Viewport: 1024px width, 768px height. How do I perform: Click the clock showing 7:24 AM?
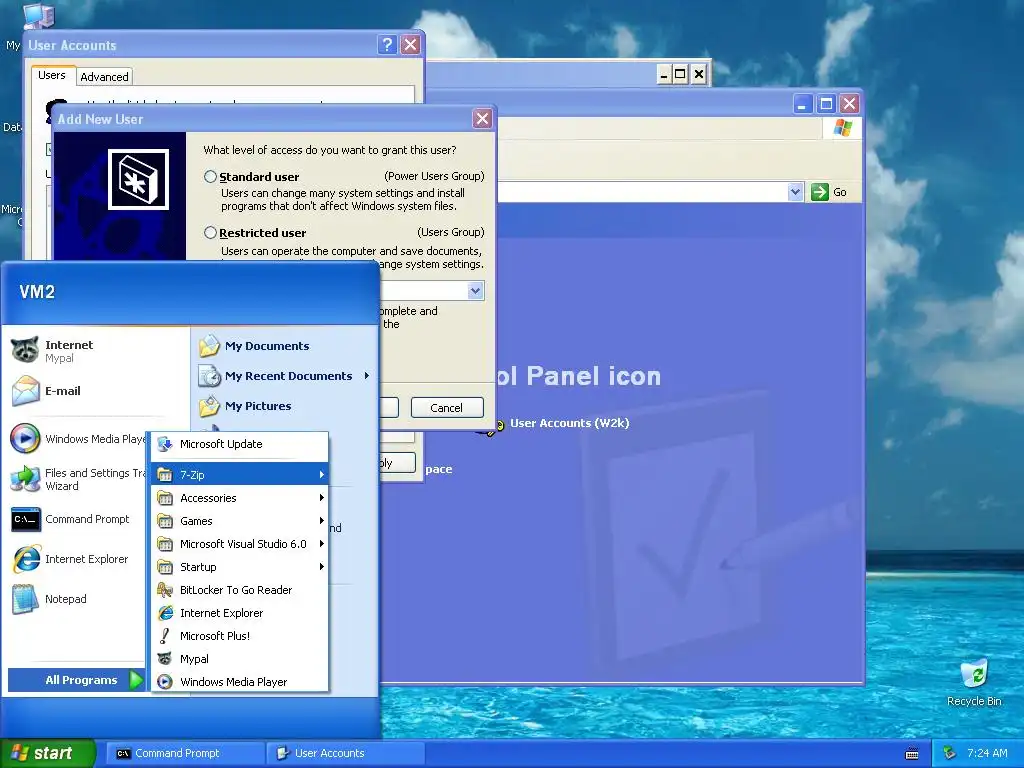click(x=987, y=753)
